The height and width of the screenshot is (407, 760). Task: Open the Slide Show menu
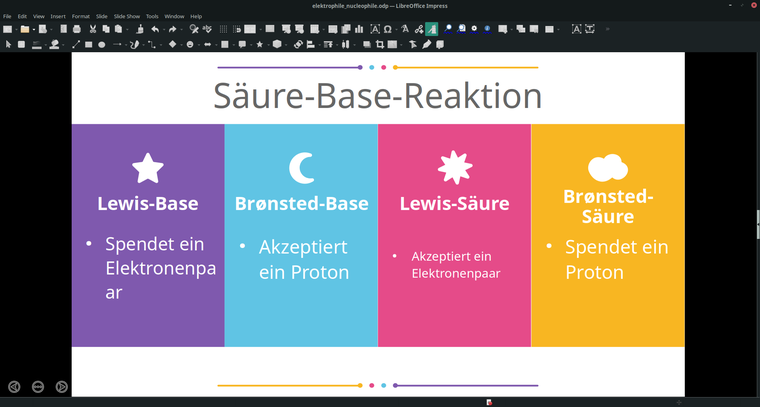point(127,16)
